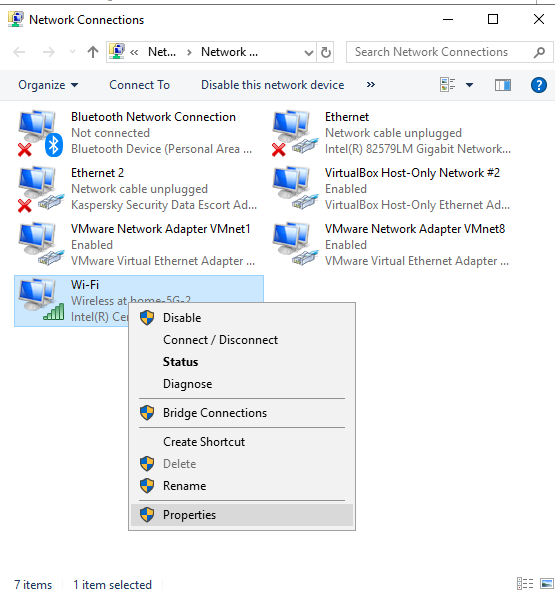
Task: Refresh the Network Connections view
Action: click(x=325, y=52)
